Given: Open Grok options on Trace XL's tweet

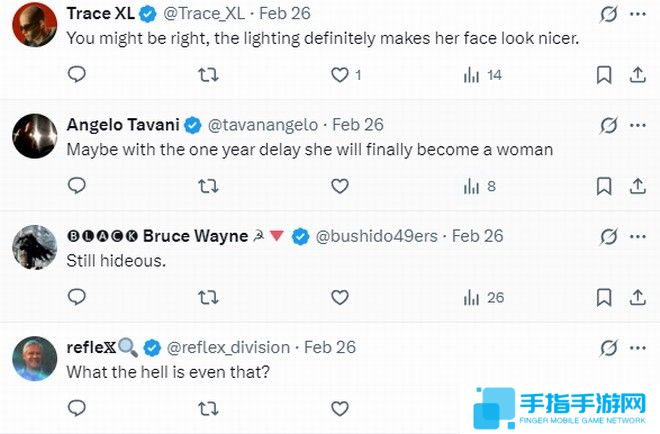Looking at the screenshot, I should (x=607, y=14).
